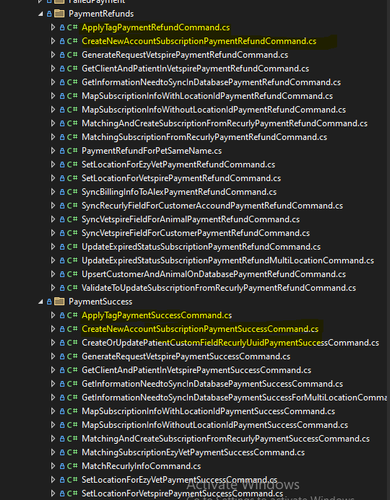
Task: Click C# icon of MapSubscriptionInfoWithLocationIdPaymentRefundCommand.cs
Action: point(72,96)
